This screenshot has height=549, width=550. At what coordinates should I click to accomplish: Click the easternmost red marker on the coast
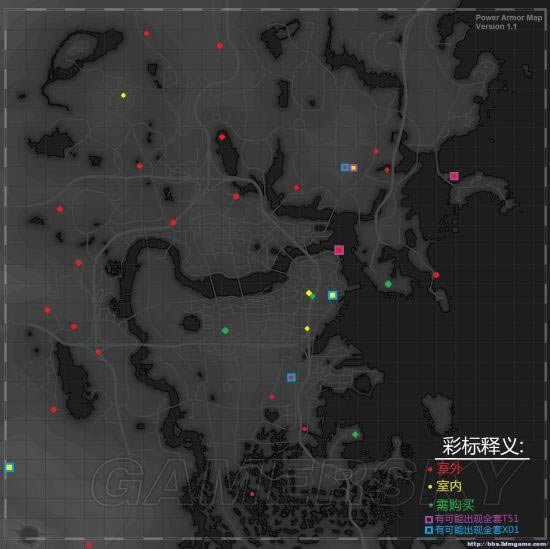[x=436, y=275]
